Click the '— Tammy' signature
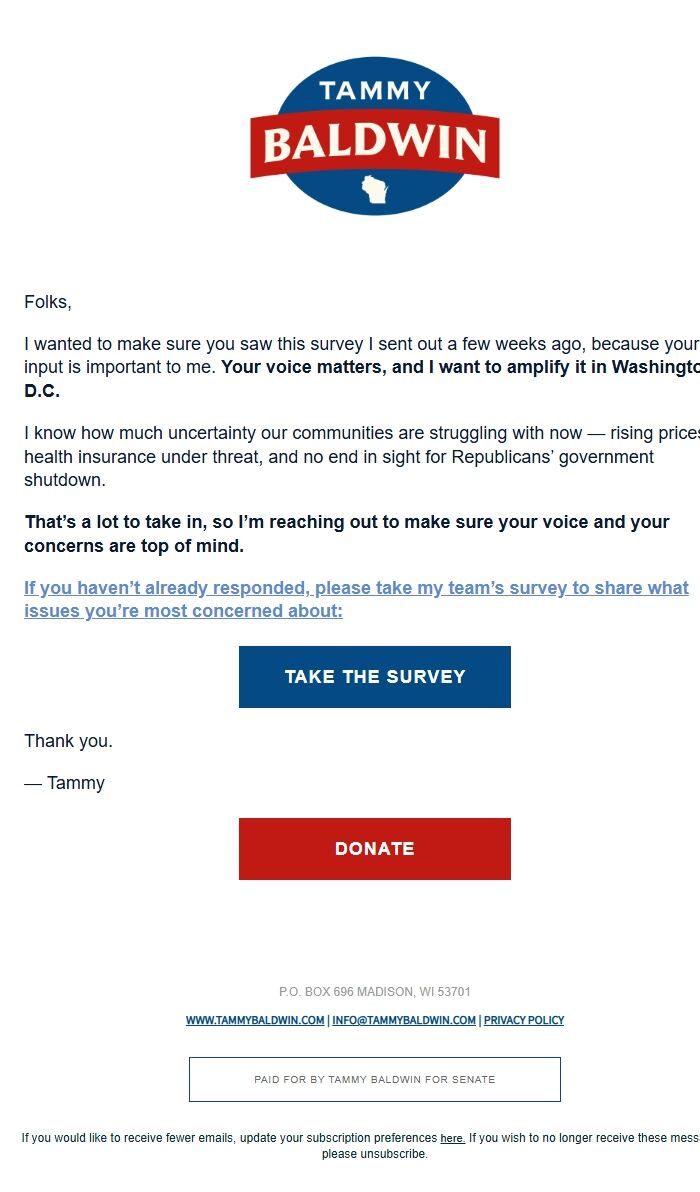 click(x=65, y=783)
